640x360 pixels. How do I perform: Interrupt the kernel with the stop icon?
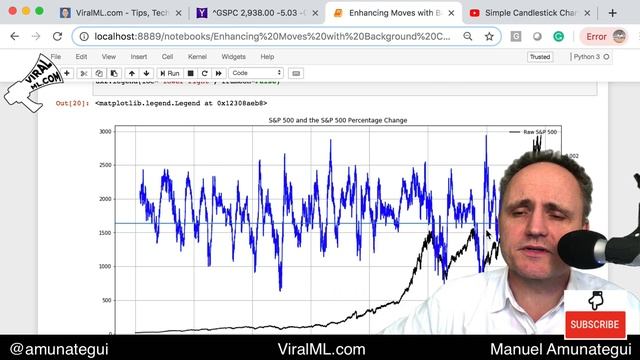tap(190, 73)
